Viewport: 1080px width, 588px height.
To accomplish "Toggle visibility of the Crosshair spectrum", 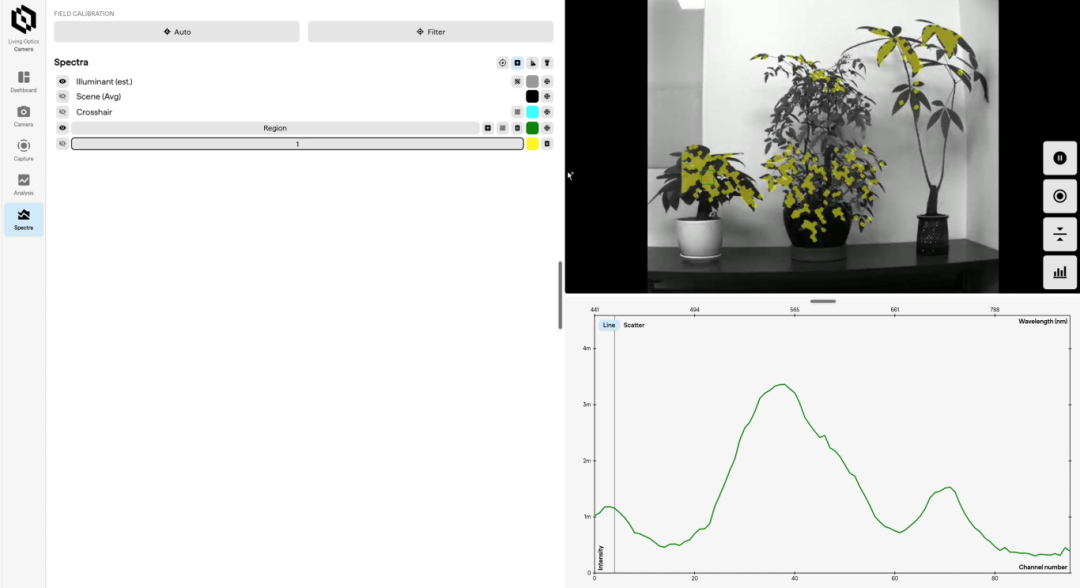I will [62, 112].
